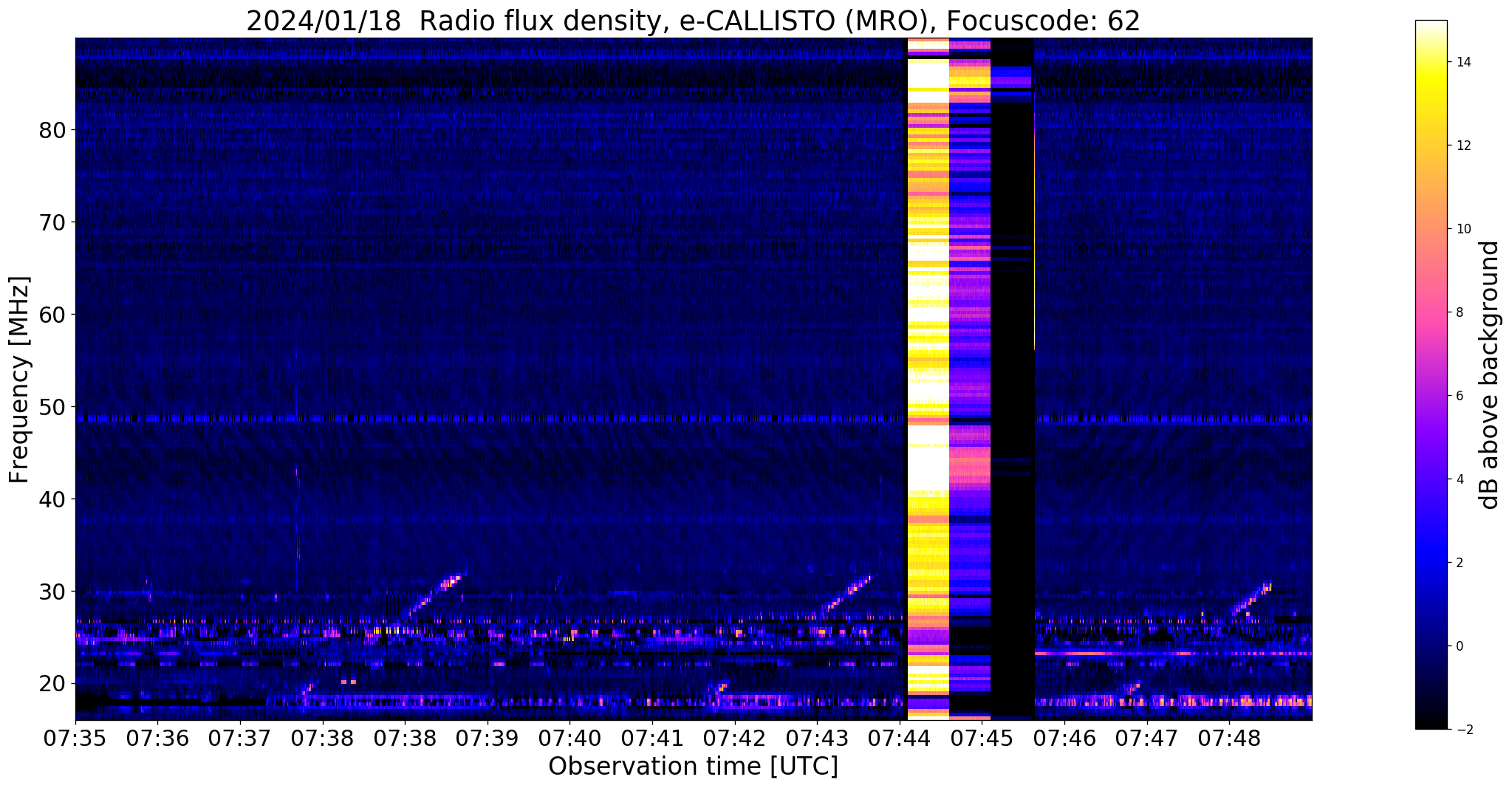Click the 07:47 time tick label
This screenshot has height=788, width=1512.
click(x=1146, y=738)
